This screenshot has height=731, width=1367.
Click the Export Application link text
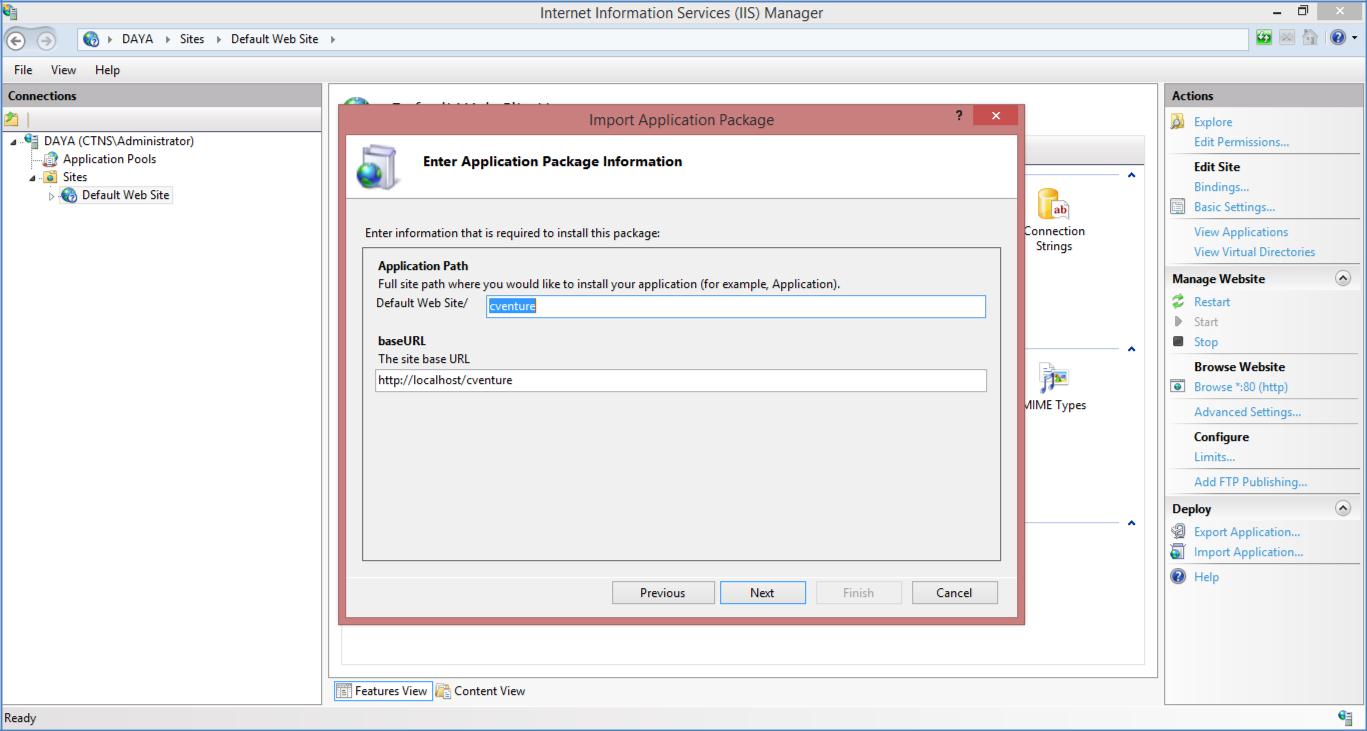(x=1247, y=532)
